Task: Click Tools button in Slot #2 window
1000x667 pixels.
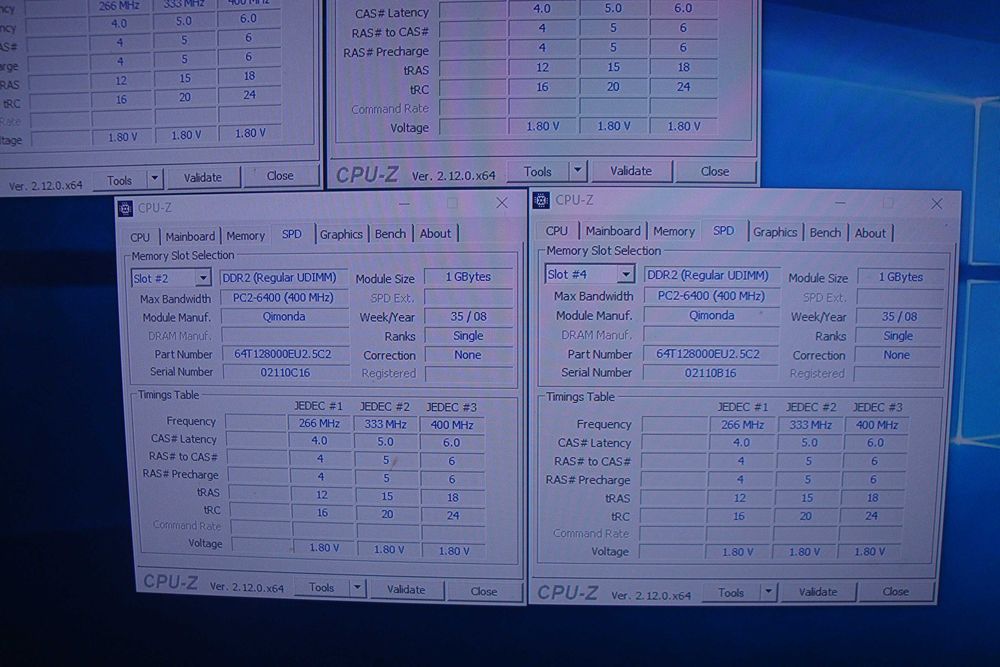Action: [x=321, y=587]
